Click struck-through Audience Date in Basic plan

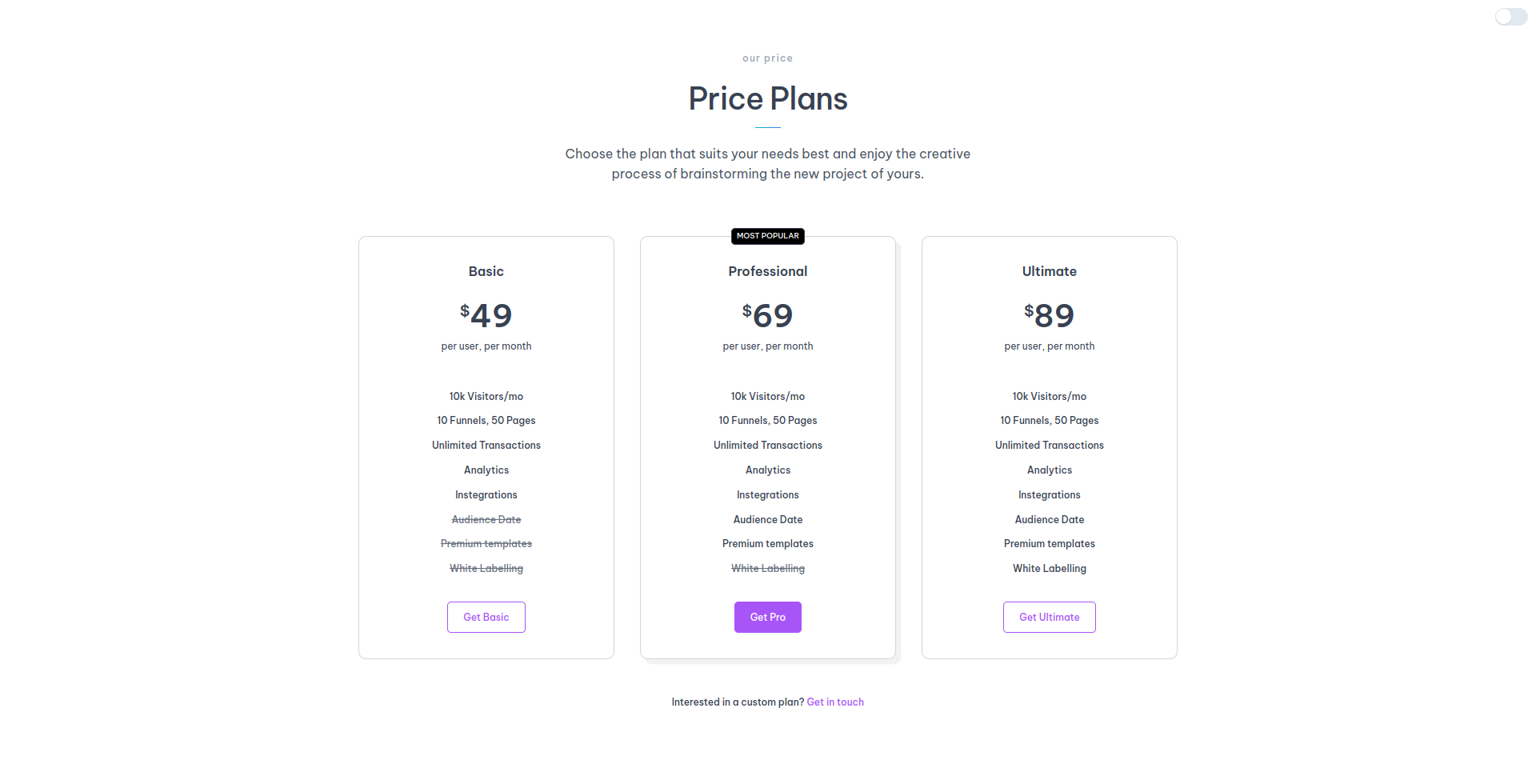[486, 520]
